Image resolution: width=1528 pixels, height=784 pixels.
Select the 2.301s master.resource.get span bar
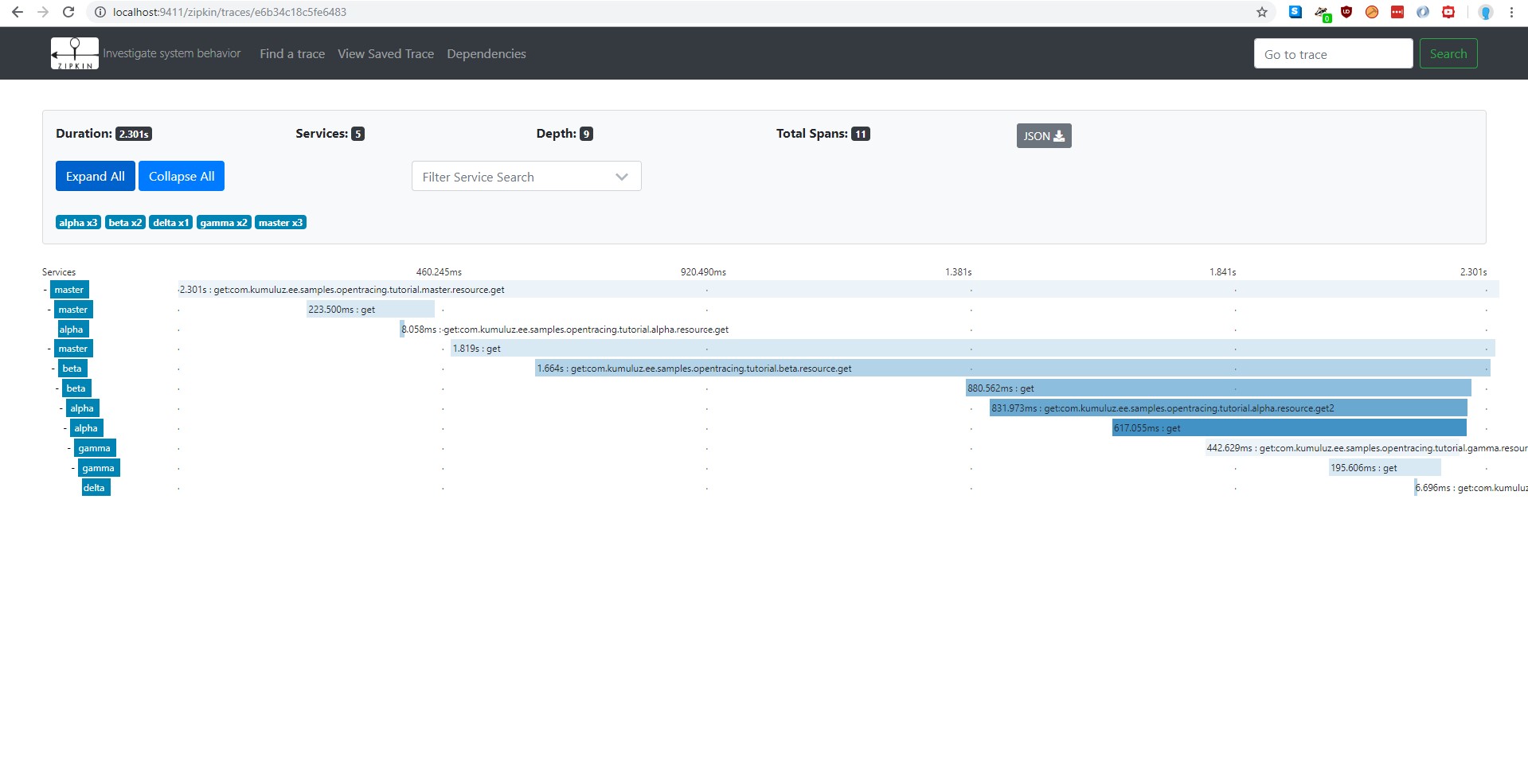point(838,290)
